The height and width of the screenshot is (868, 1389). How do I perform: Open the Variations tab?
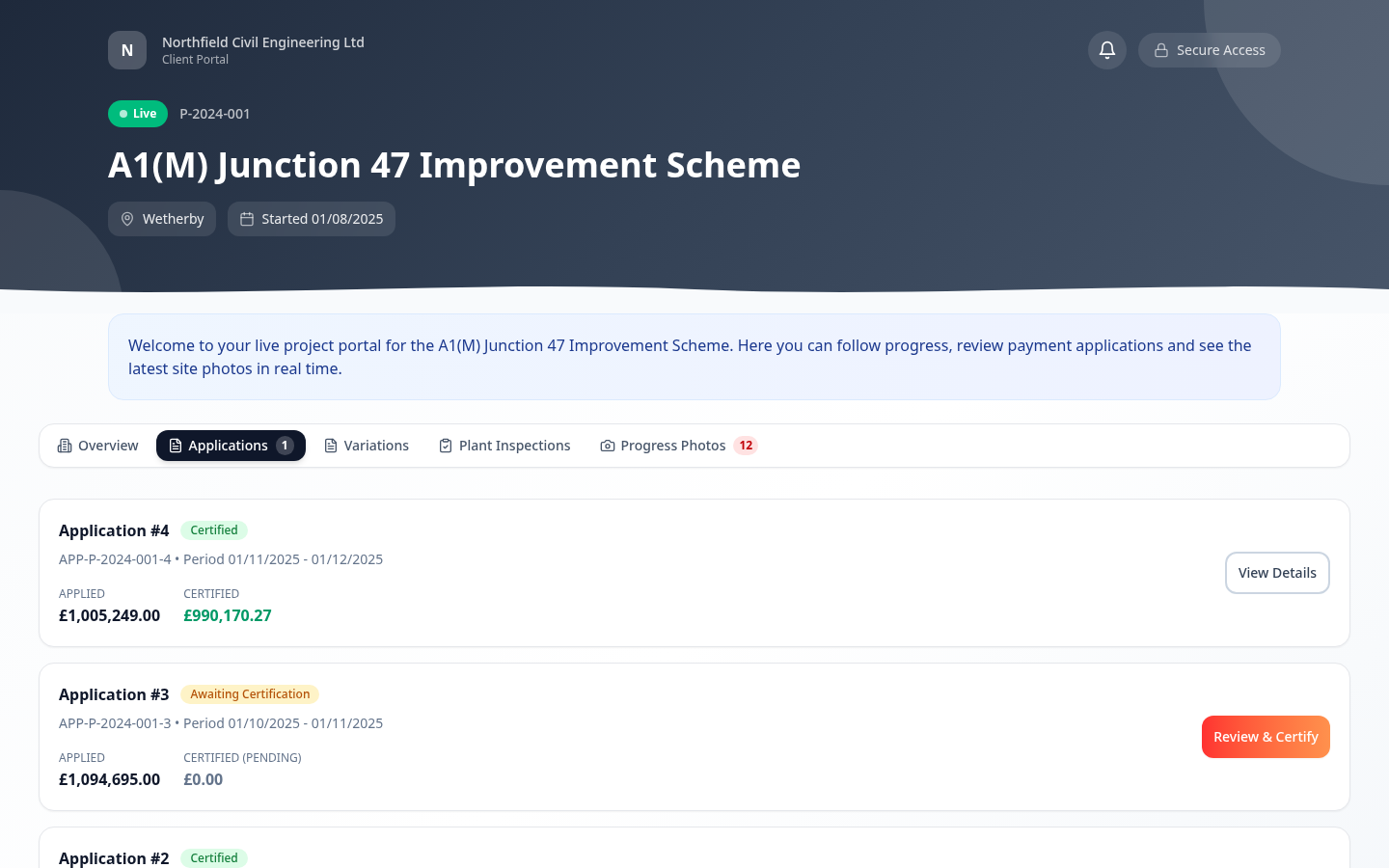pyautogui.click(x=367, y=446)
